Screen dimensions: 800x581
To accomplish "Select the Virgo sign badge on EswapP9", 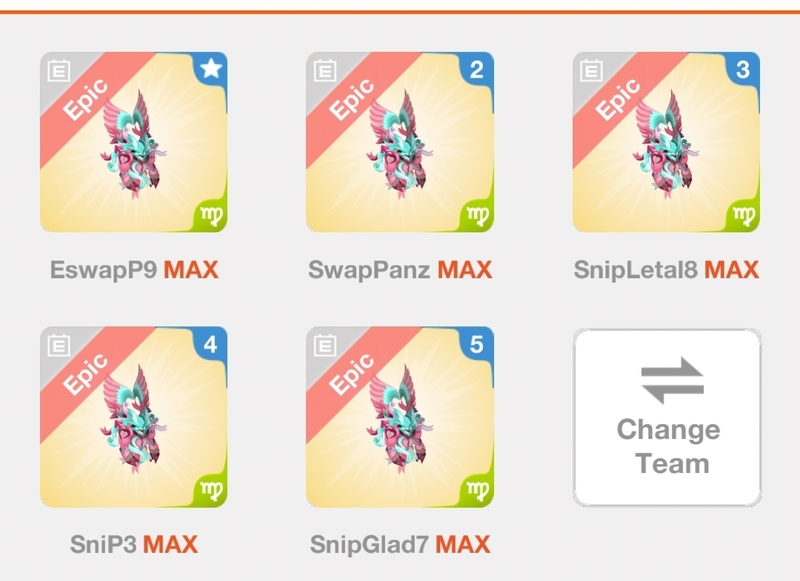I will [x=211, y=216].
